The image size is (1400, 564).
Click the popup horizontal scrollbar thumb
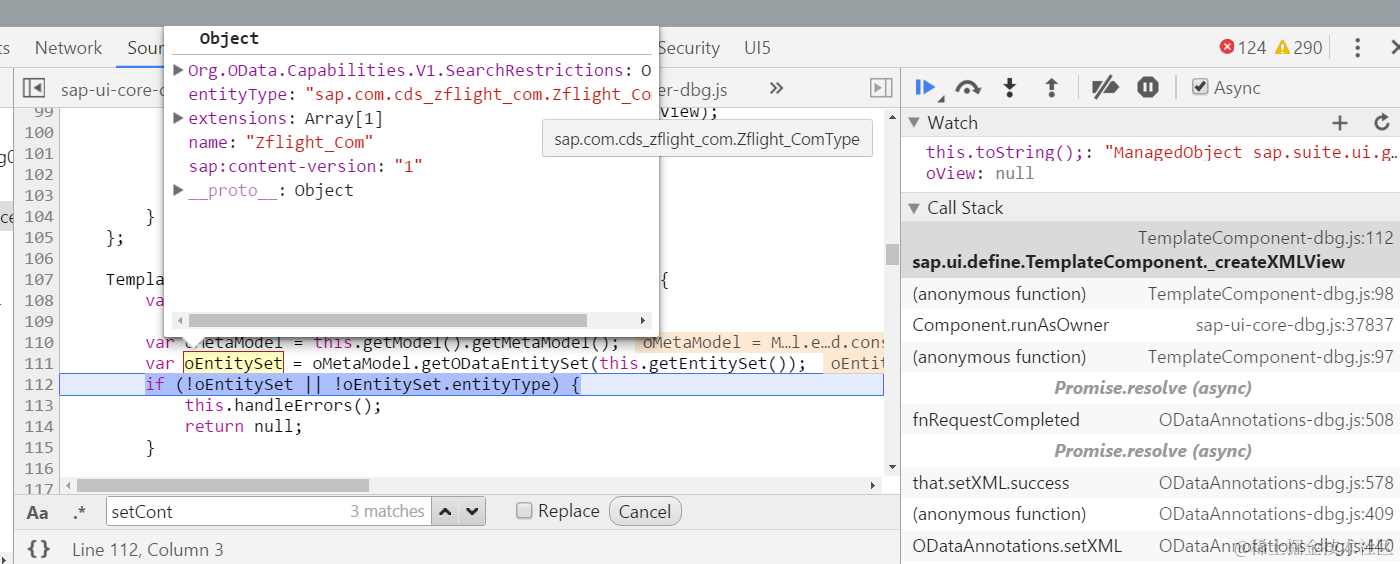[387, 320]
